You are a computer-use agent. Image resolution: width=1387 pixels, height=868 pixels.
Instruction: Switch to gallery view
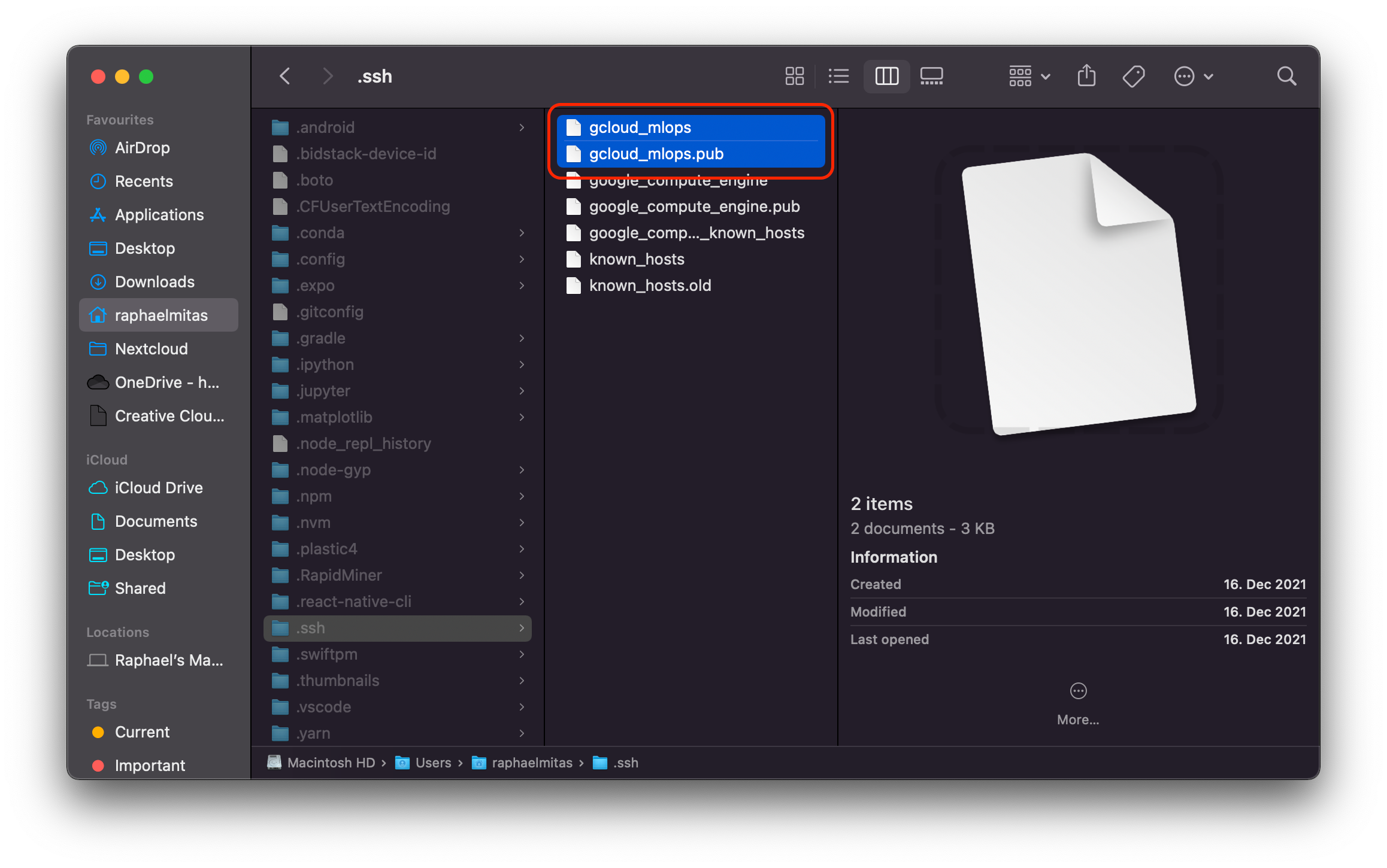click(x=931, y=76)
